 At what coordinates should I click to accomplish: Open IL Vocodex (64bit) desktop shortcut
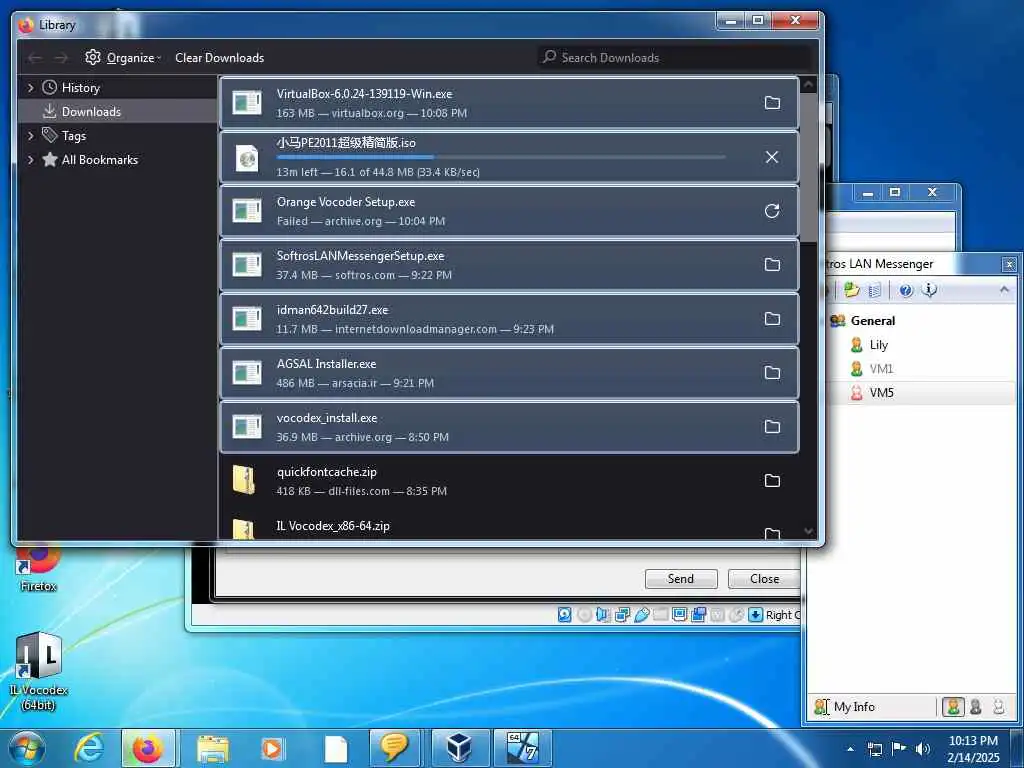[38, 671]
